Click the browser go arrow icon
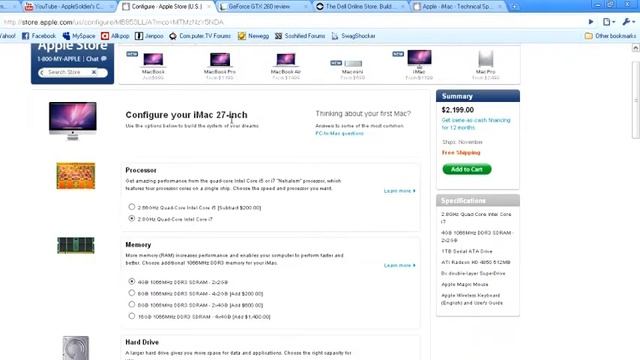This screenshot has height=360, width=640. (x=591, y=22)
